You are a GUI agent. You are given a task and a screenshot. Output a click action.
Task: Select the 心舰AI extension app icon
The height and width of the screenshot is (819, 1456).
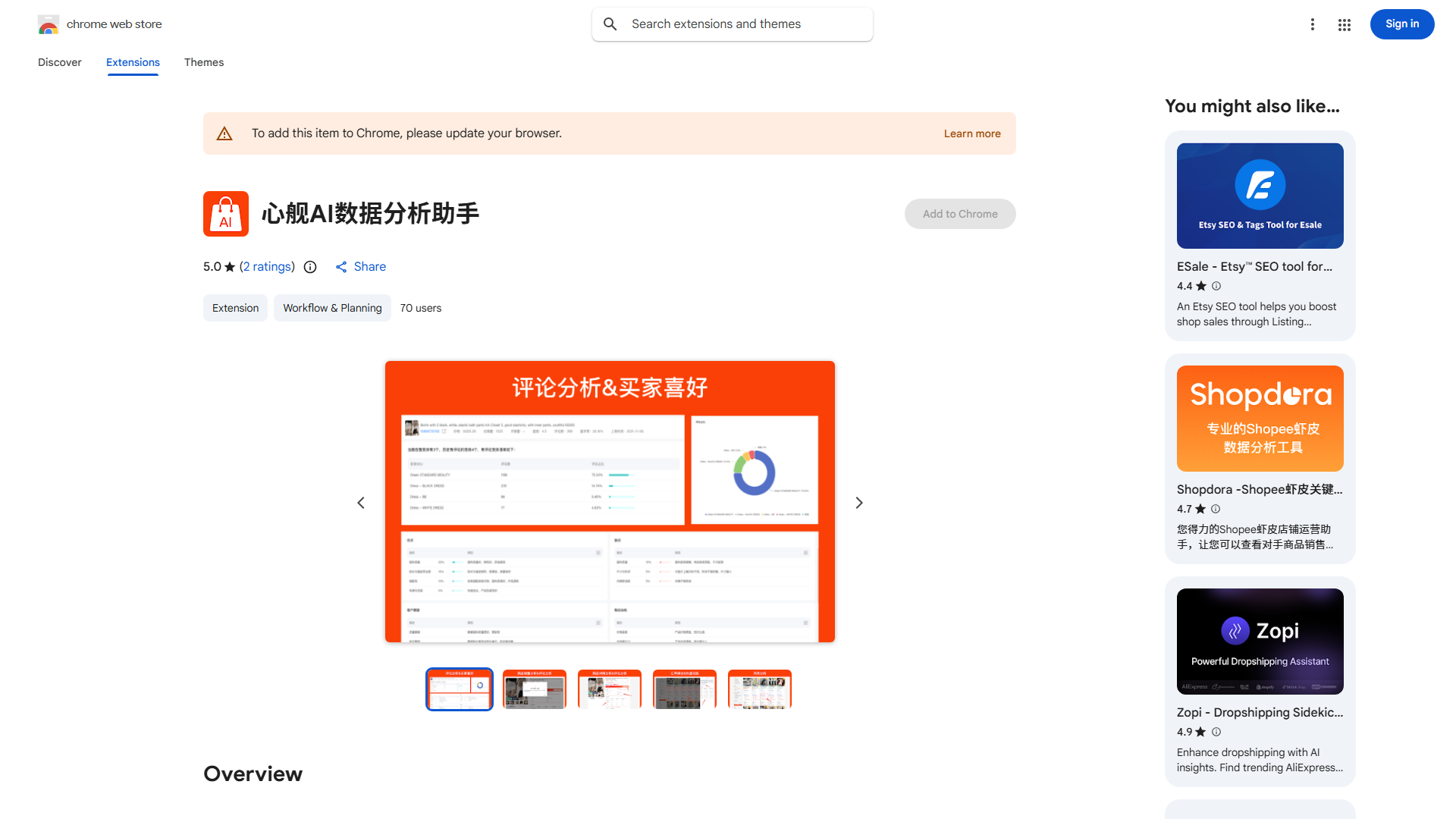pyautogui.click(x=225, y=214)
